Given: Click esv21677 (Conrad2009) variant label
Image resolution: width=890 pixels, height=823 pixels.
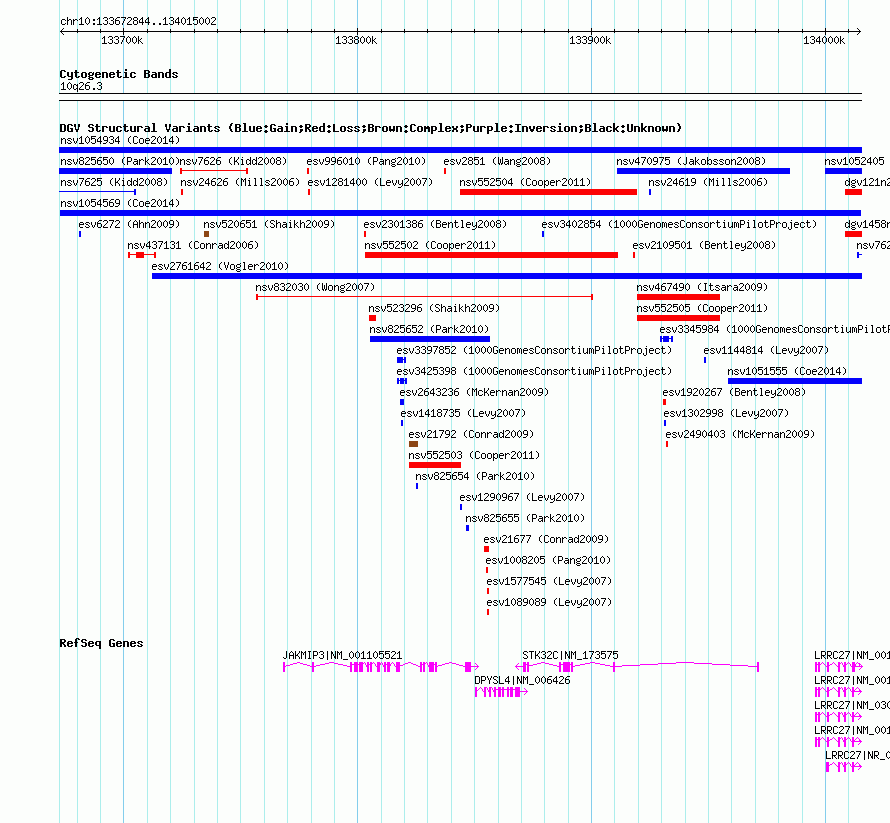Looking at the screenshot, I should pyautogui.click(x=546, y=539).
